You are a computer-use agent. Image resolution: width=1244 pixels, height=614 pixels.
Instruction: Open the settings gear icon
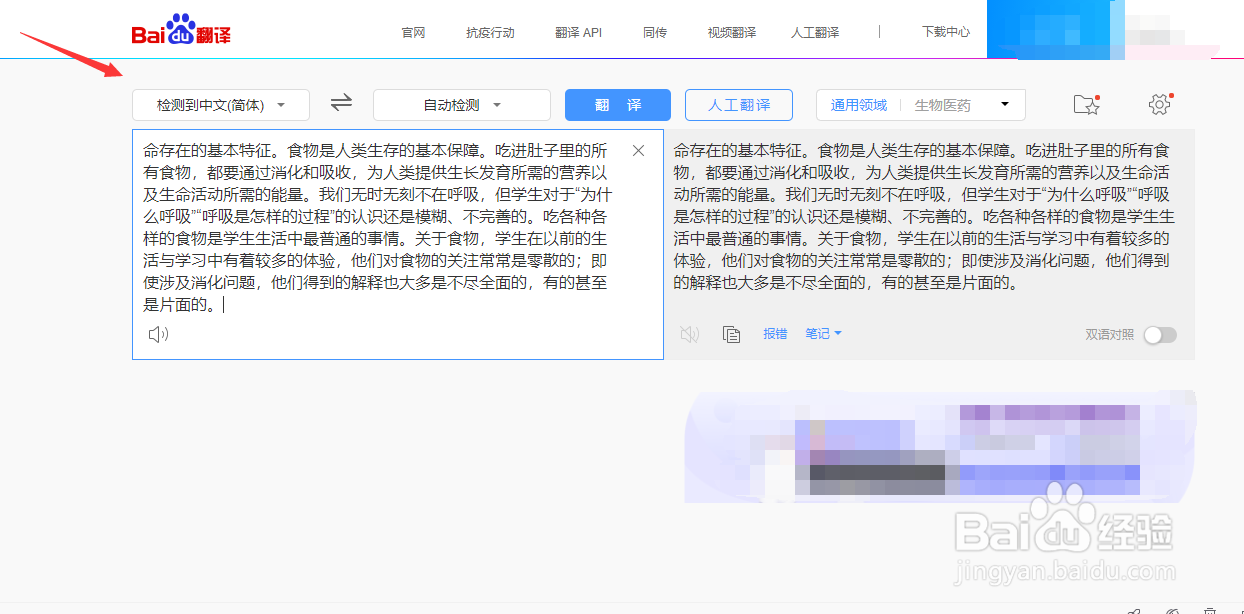[x=1159, y=103]
